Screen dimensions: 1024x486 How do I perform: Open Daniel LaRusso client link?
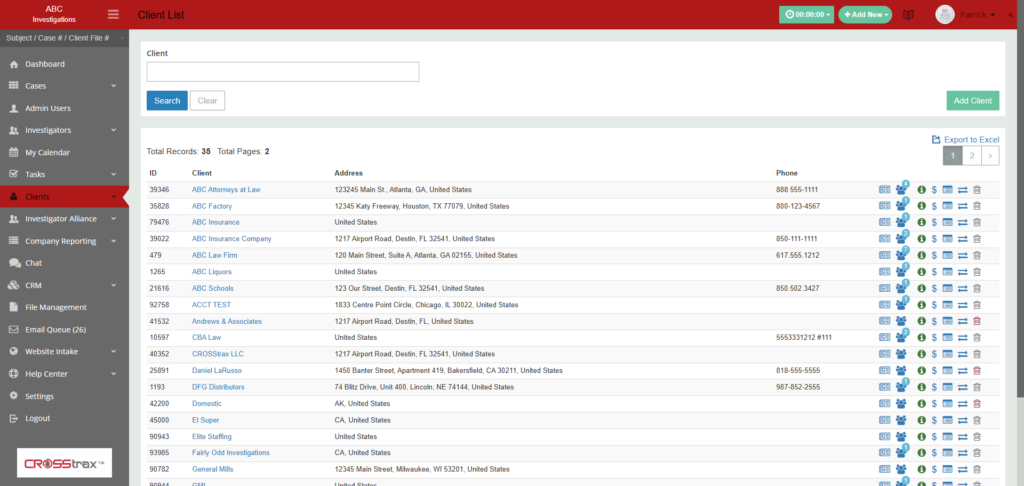217,370
